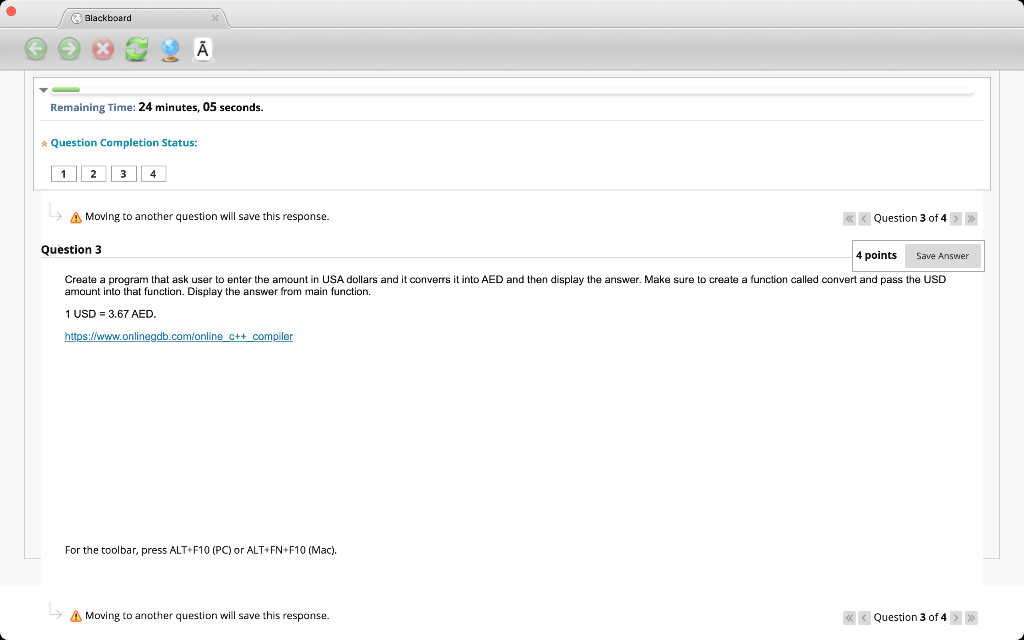
Task: Click the Question 3 heading
Action: (71, 249)
